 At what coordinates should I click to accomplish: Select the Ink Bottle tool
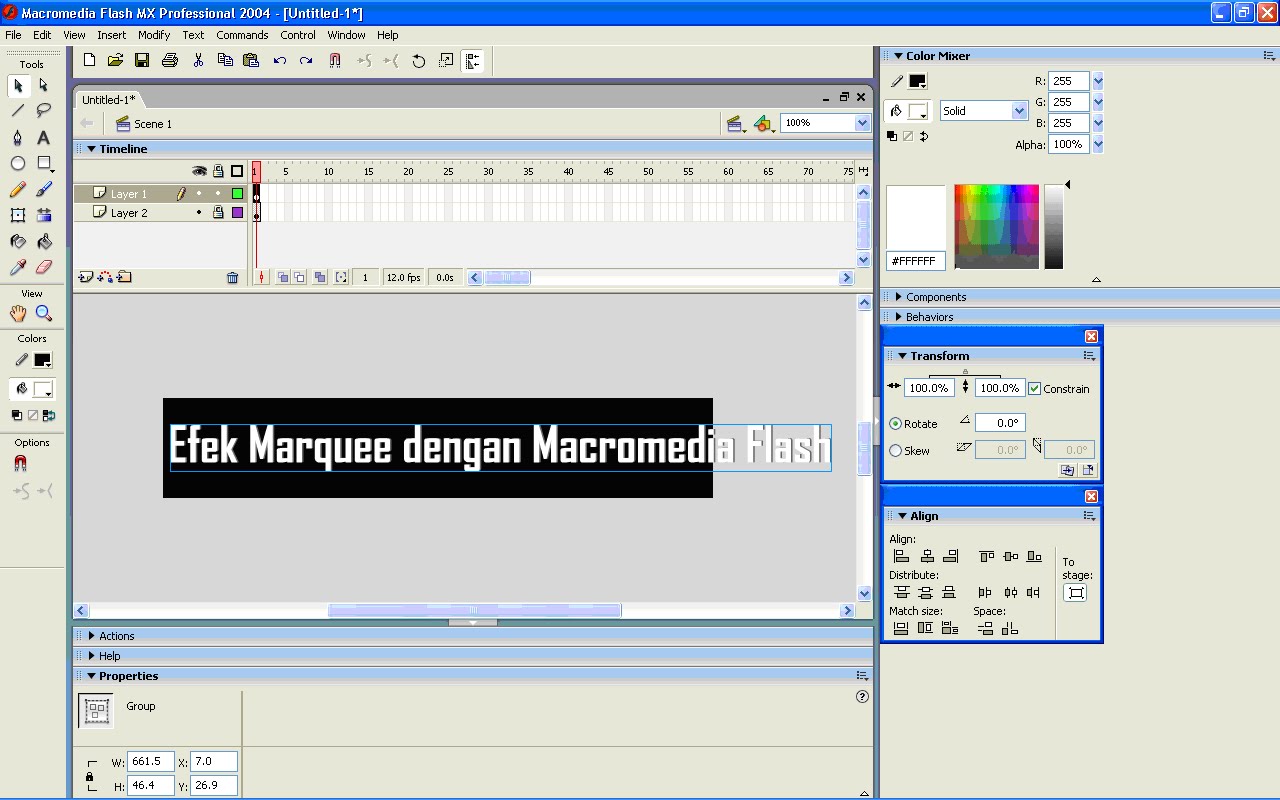[18, 241]
